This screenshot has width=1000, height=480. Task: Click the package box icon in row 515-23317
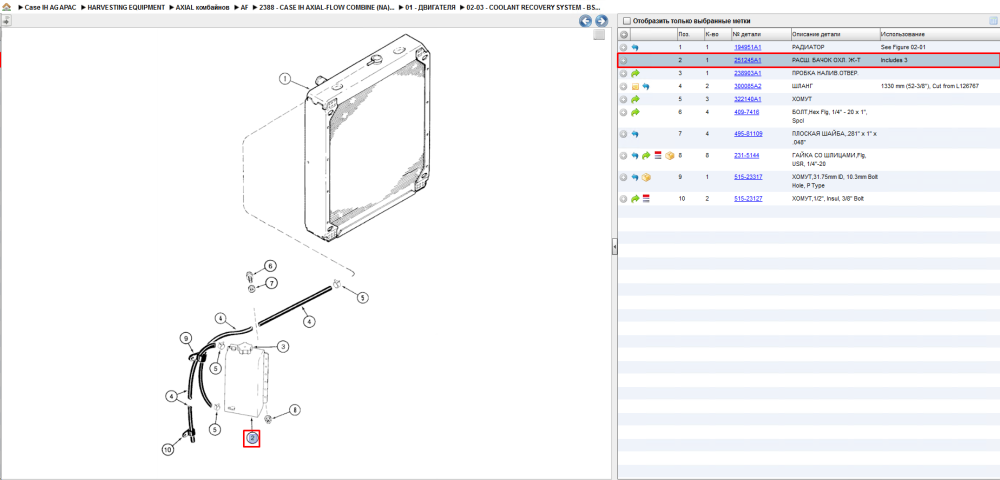pyautogui.click(x=646, y=177)
